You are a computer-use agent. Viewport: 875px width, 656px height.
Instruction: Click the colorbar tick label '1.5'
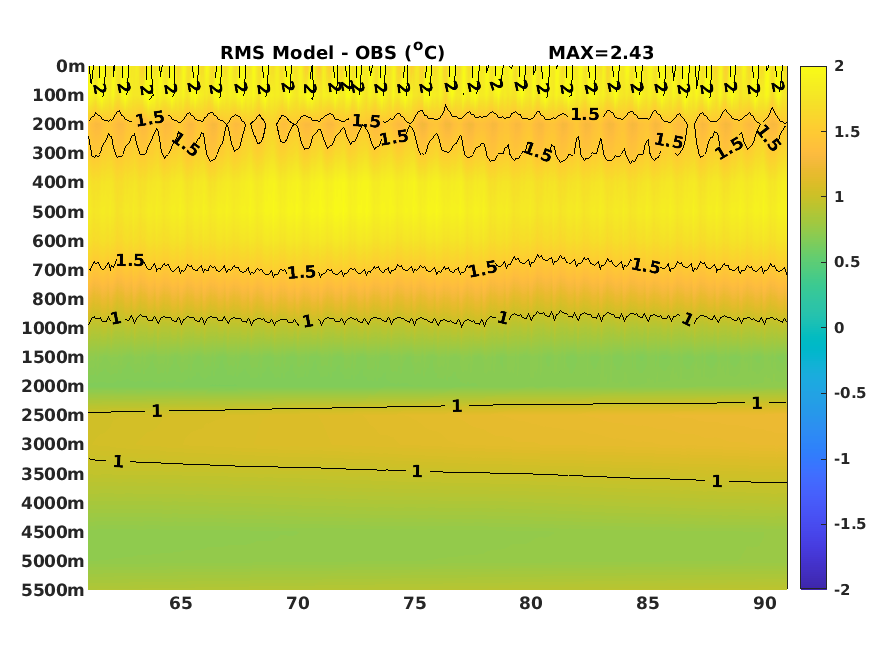click(847, 132)
